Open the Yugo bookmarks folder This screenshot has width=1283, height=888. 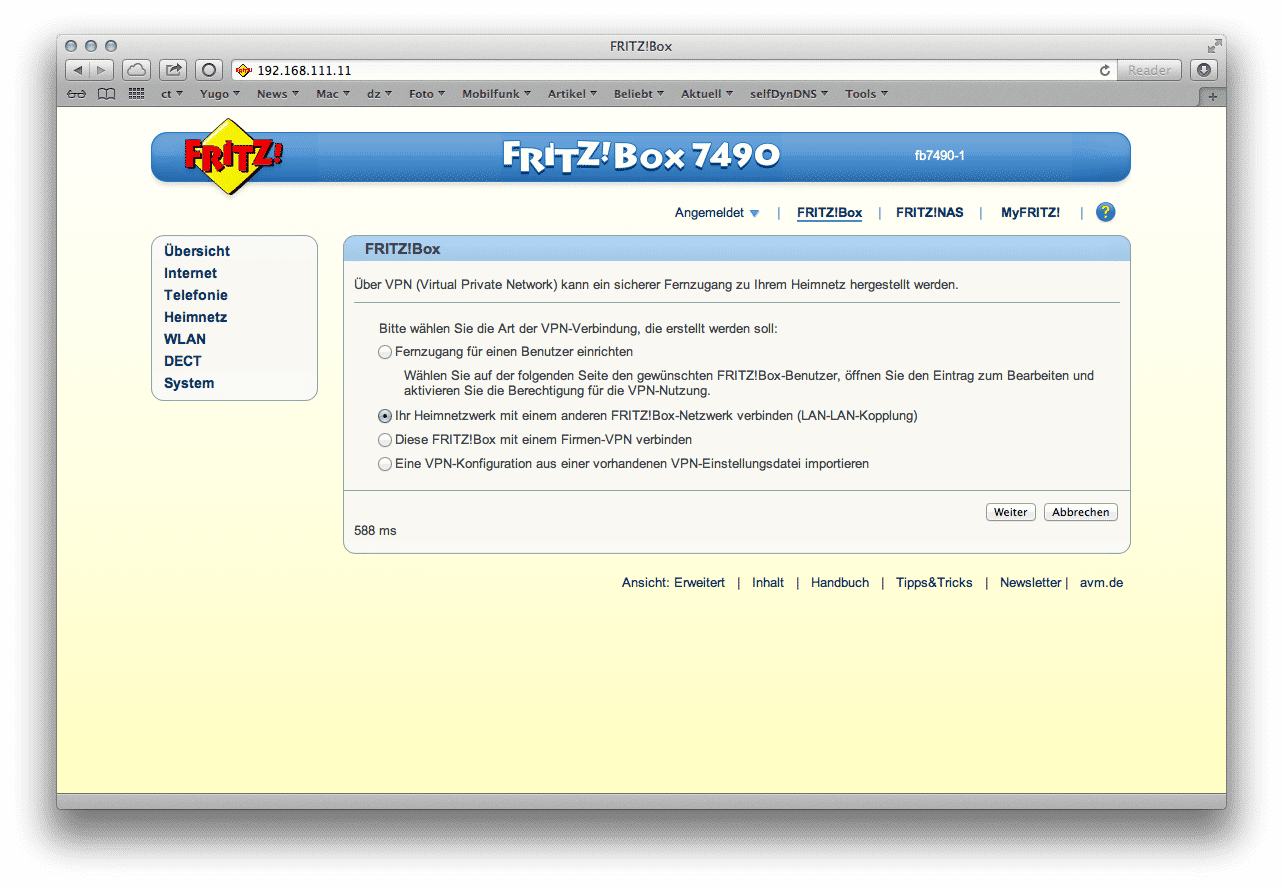pos(220,94)
